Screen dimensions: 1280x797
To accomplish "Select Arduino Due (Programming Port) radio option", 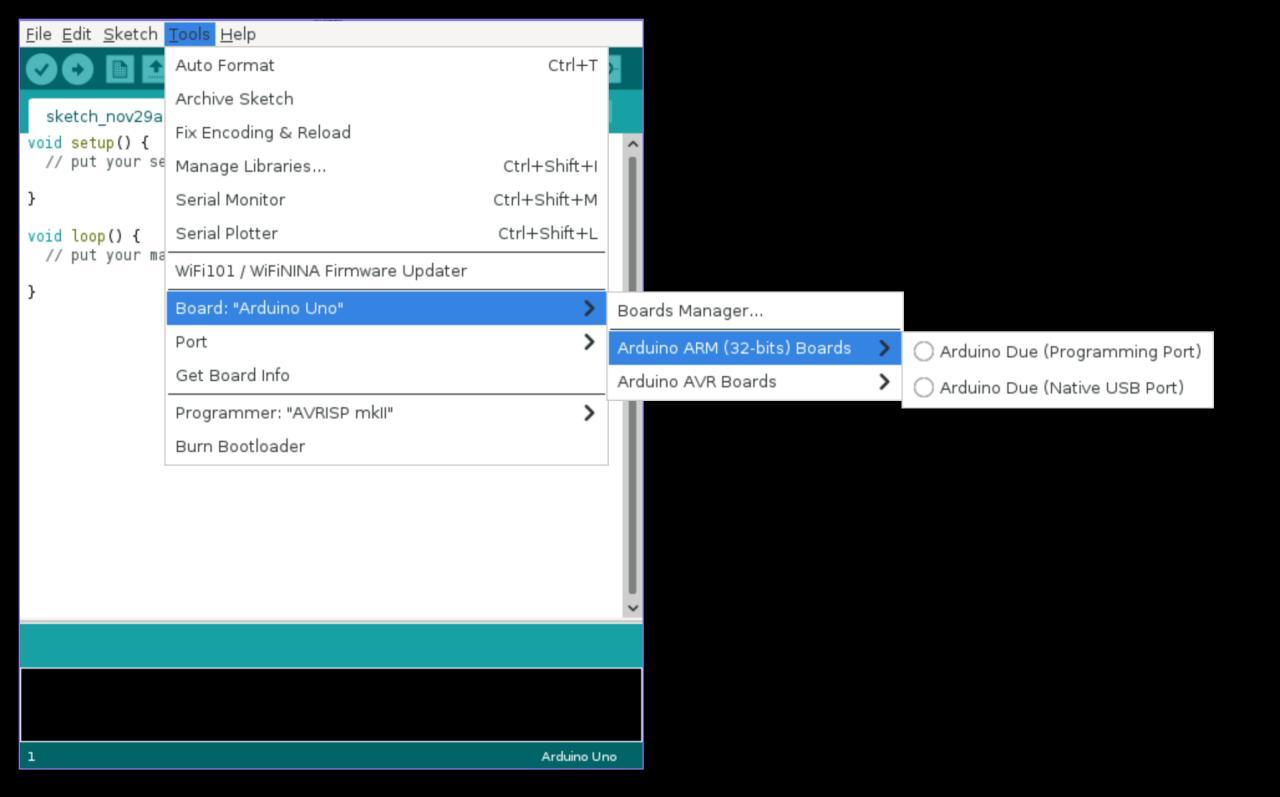I will tap(1057, 351).
